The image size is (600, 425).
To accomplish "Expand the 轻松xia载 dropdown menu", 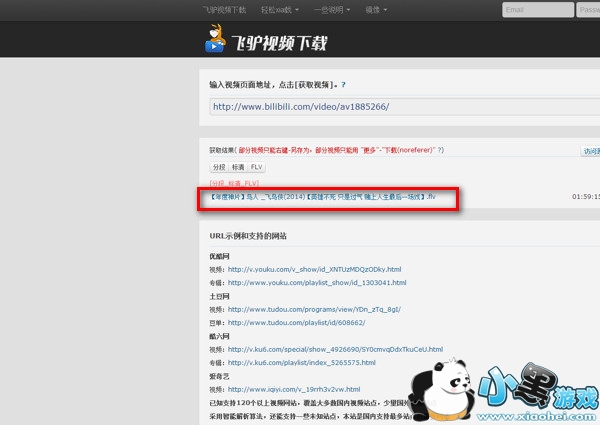I will pyautogui.click(x=281, y=9).
